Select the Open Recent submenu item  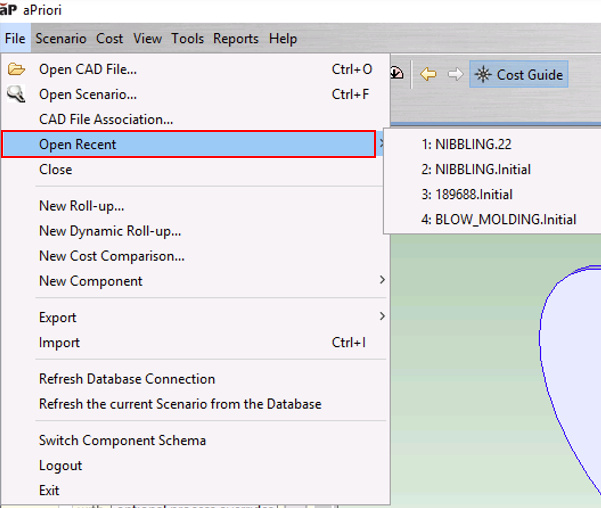(x=189, y=144)
